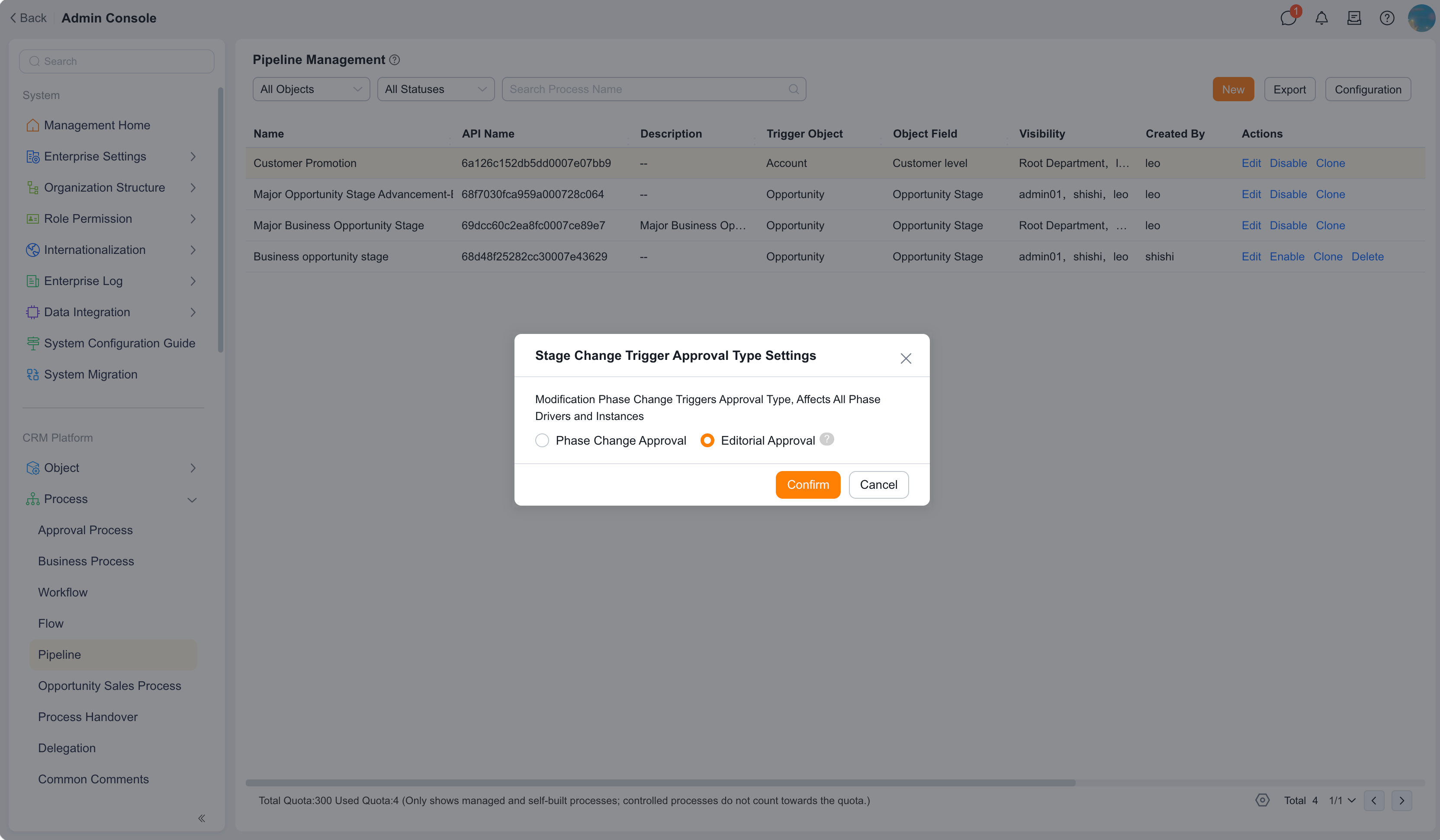
Task: Open Business Process menu item
Action: pyautogui.click(x=86, y=561)
